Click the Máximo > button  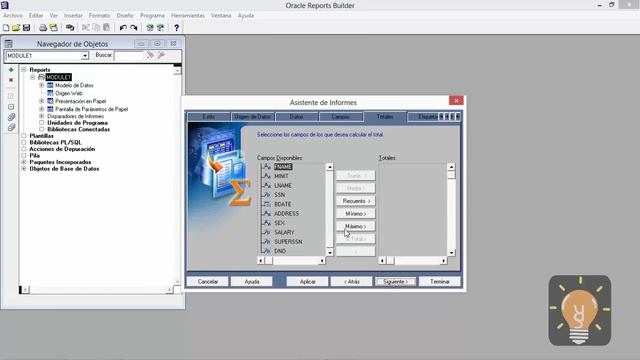click(356, 227)
